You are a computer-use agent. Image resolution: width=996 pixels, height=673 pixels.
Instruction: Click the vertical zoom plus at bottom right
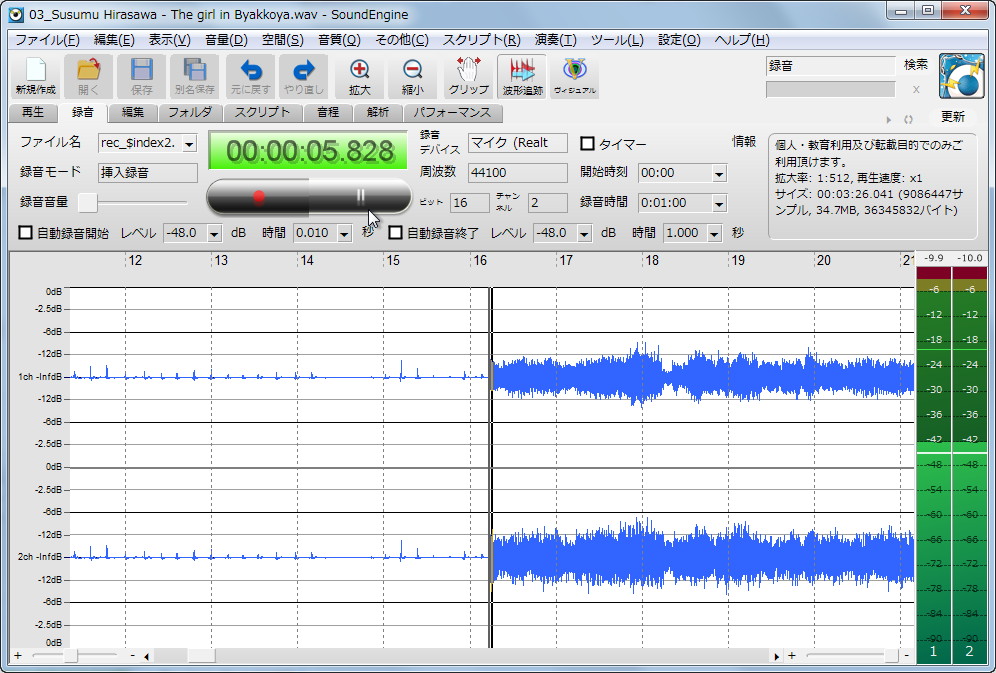pyautogui.click(x=791, y=655)
